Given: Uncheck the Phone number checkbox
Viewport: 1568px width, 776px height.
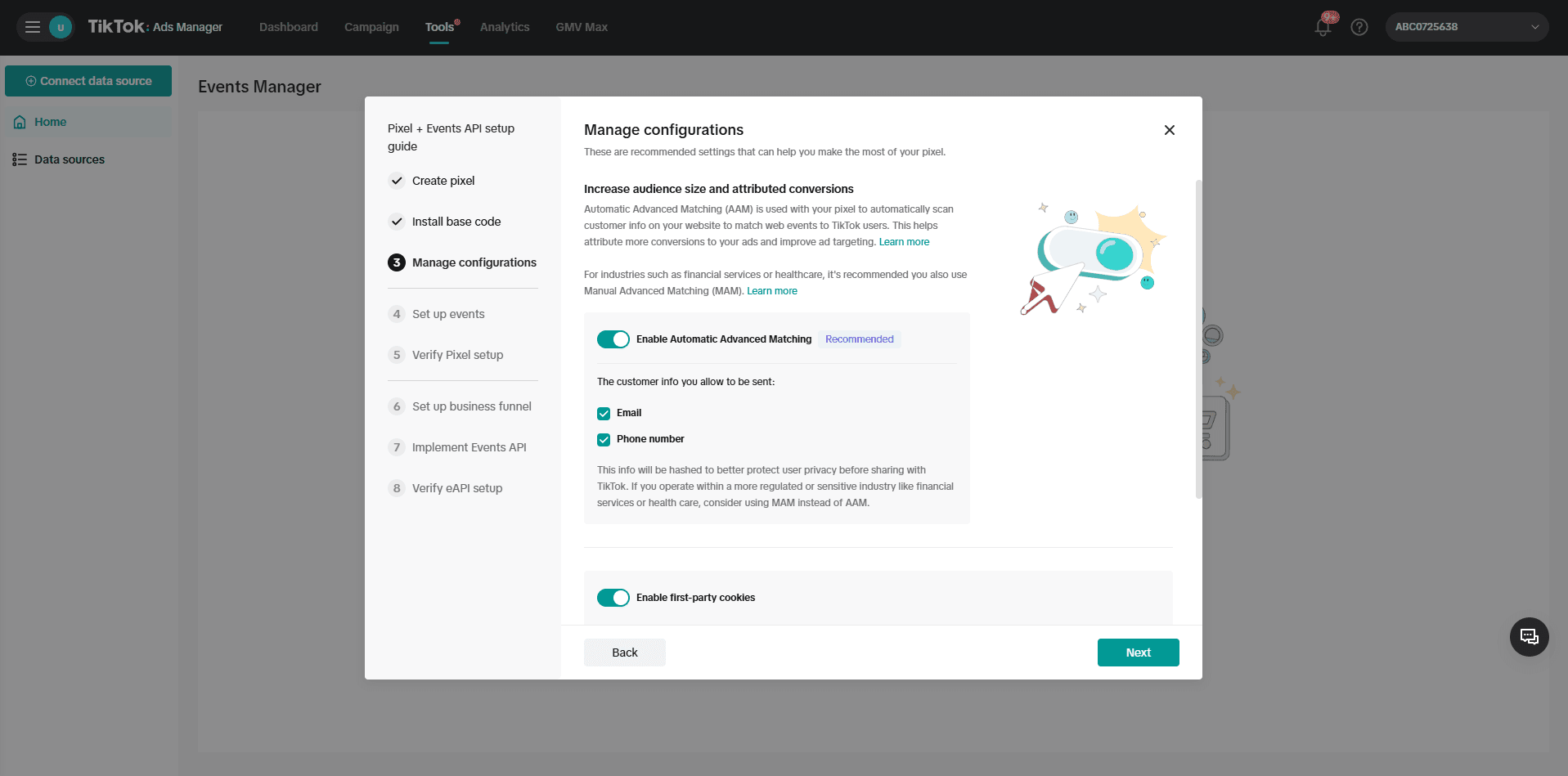Looking at the screenshot, I should [x=604, y=440].
